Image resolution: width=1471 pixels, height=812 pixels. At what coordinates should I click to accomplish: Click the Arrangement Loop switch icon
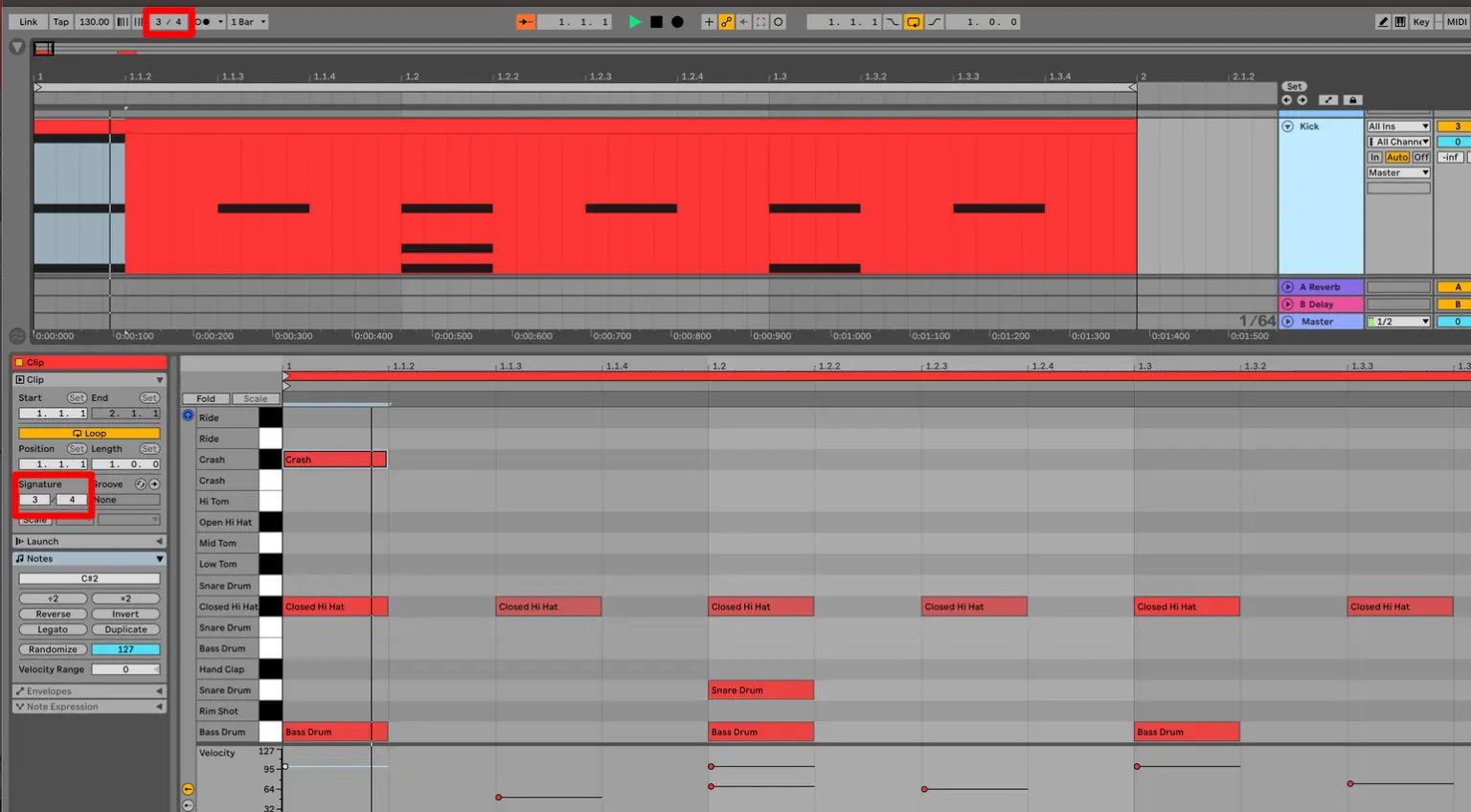[x=913, y=21]
